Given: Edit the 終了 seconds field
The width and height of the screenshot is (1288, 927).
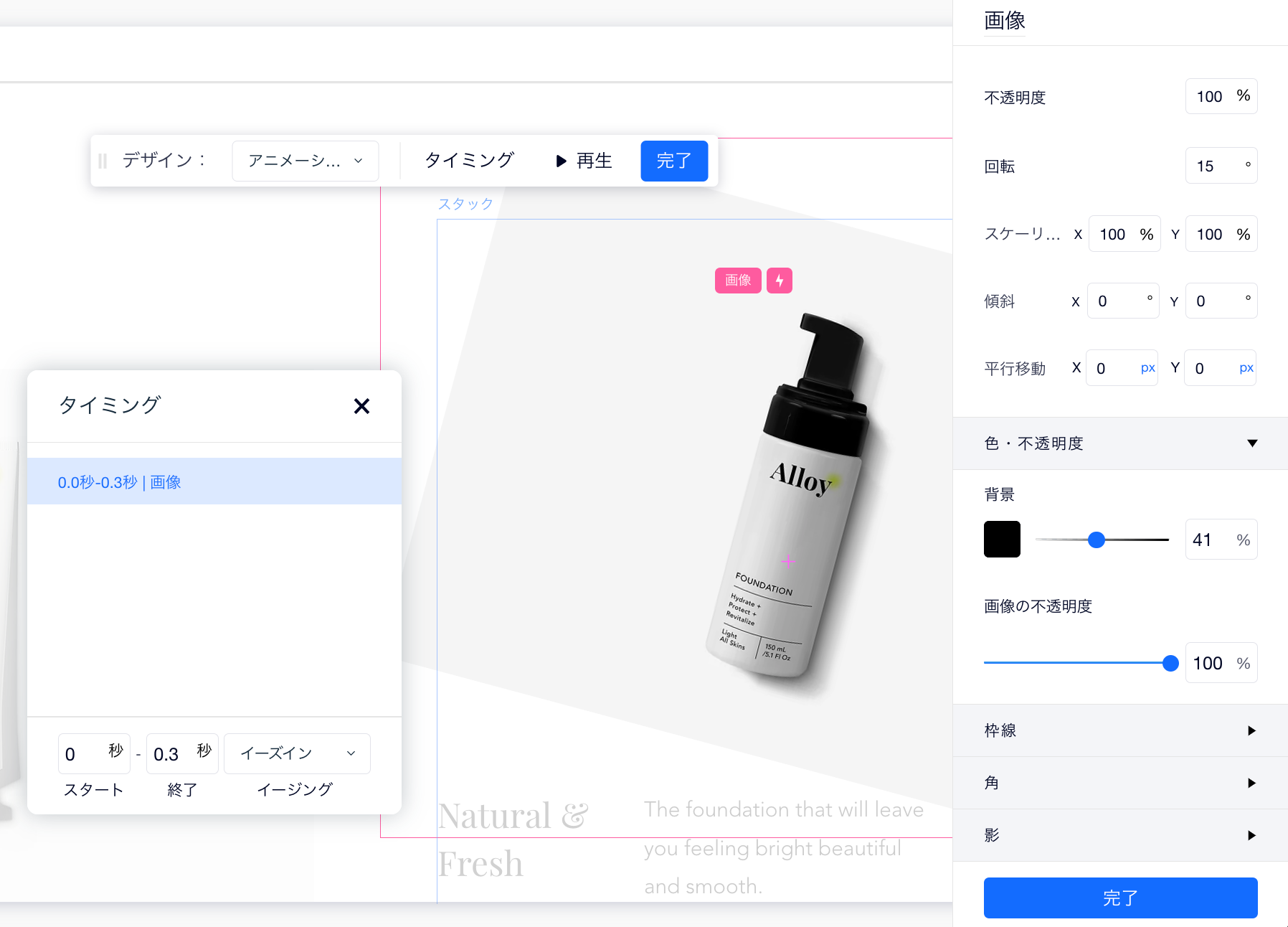Looking at the screenshot, I should [182, 753].
